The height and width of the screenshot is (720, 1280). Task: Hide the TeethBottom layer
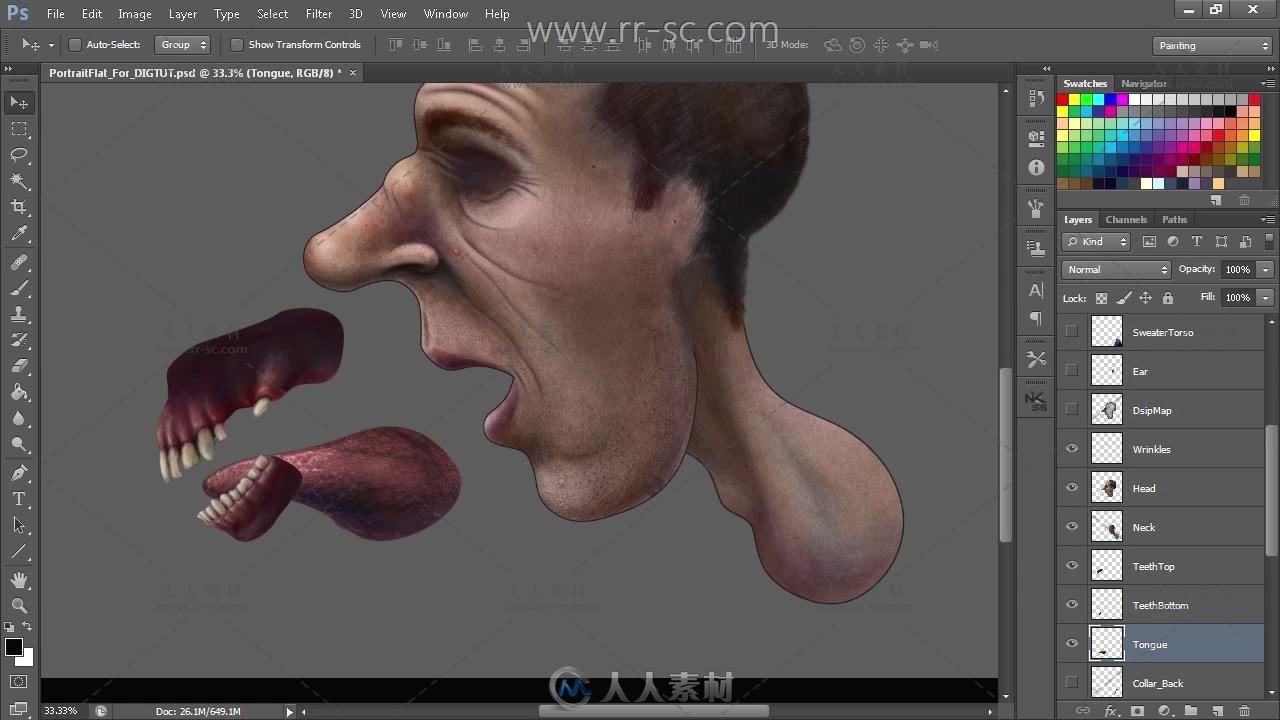[1072, 605]
